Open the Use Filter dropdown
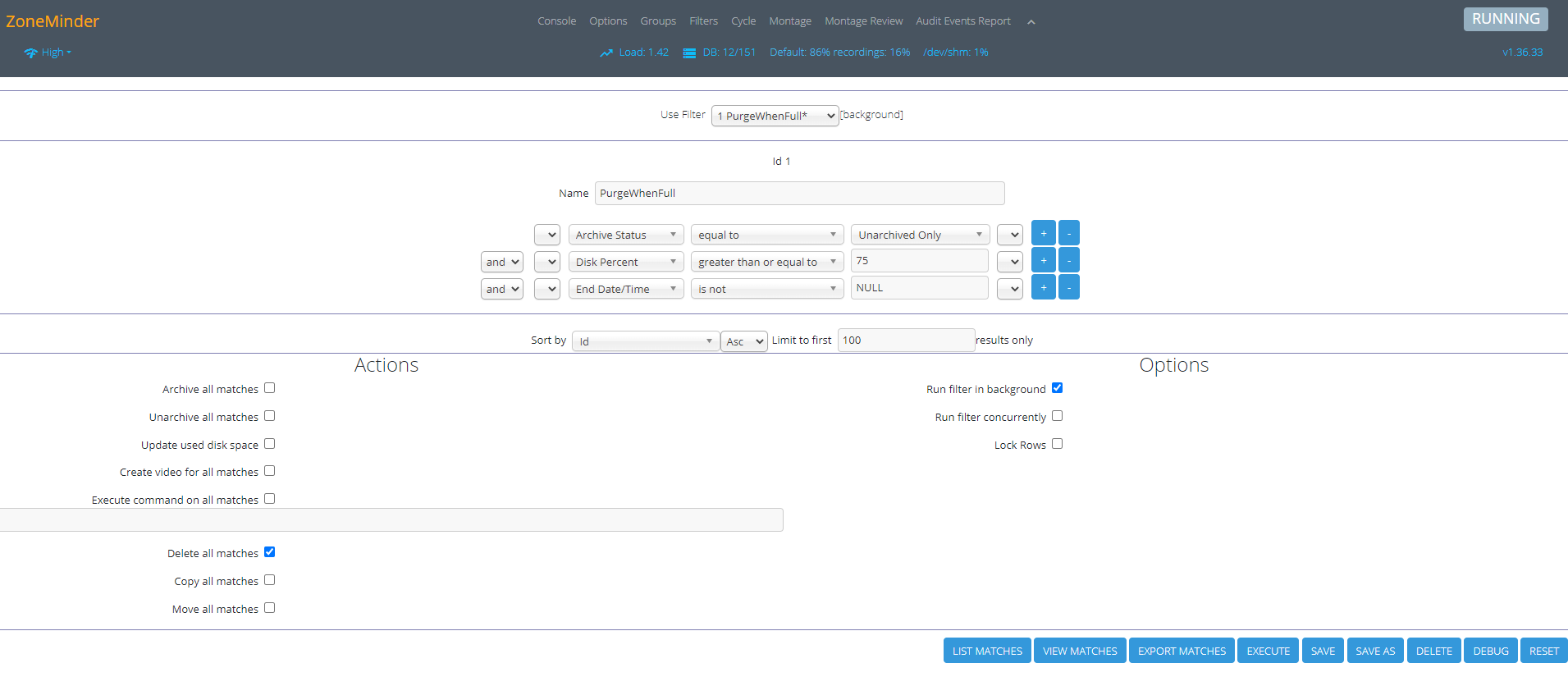Image resolution: width=1568 pixels, height=695 pixels. click(775, 116)
